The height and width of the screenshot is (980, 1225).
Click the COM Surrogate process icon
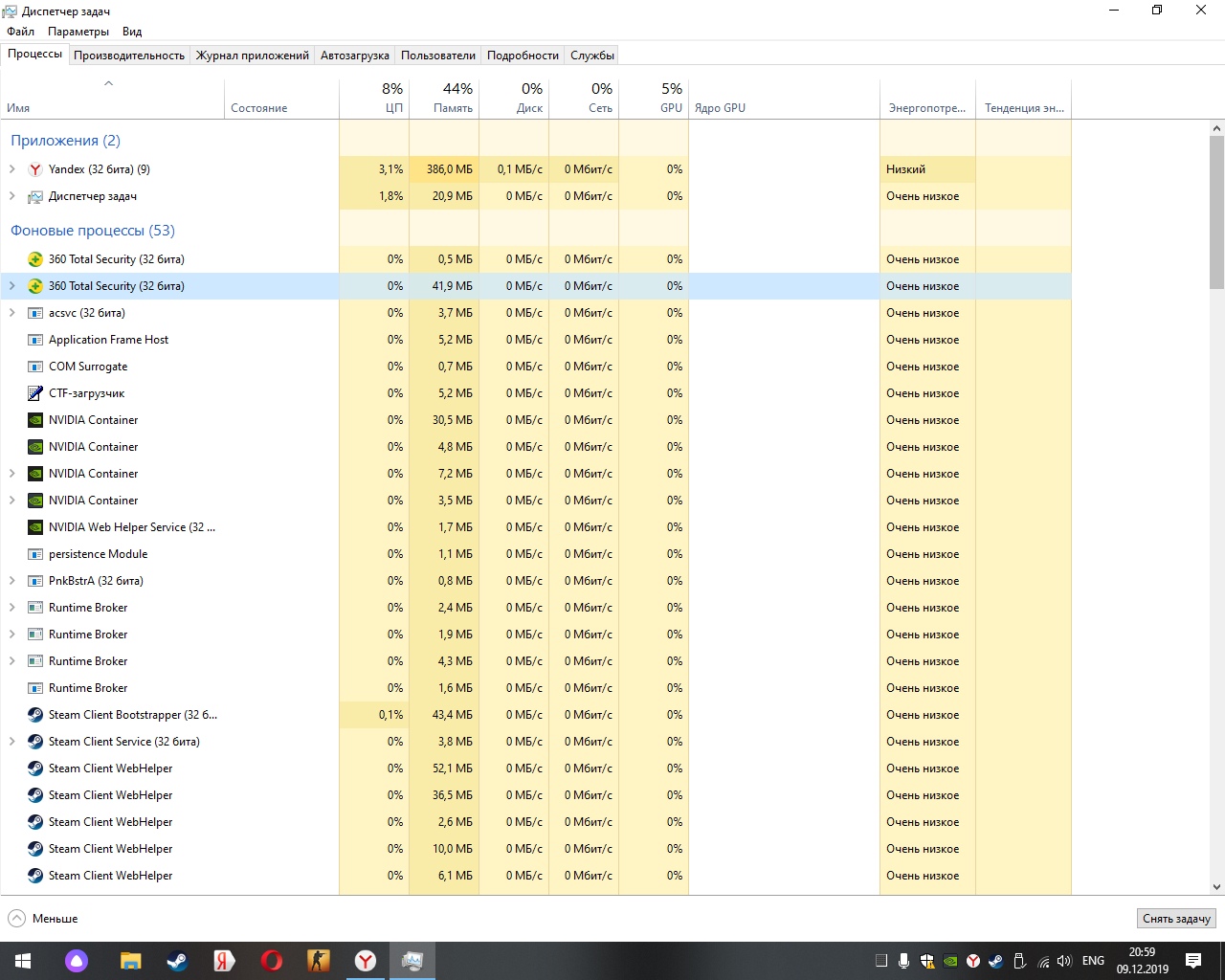coord(35,367)
